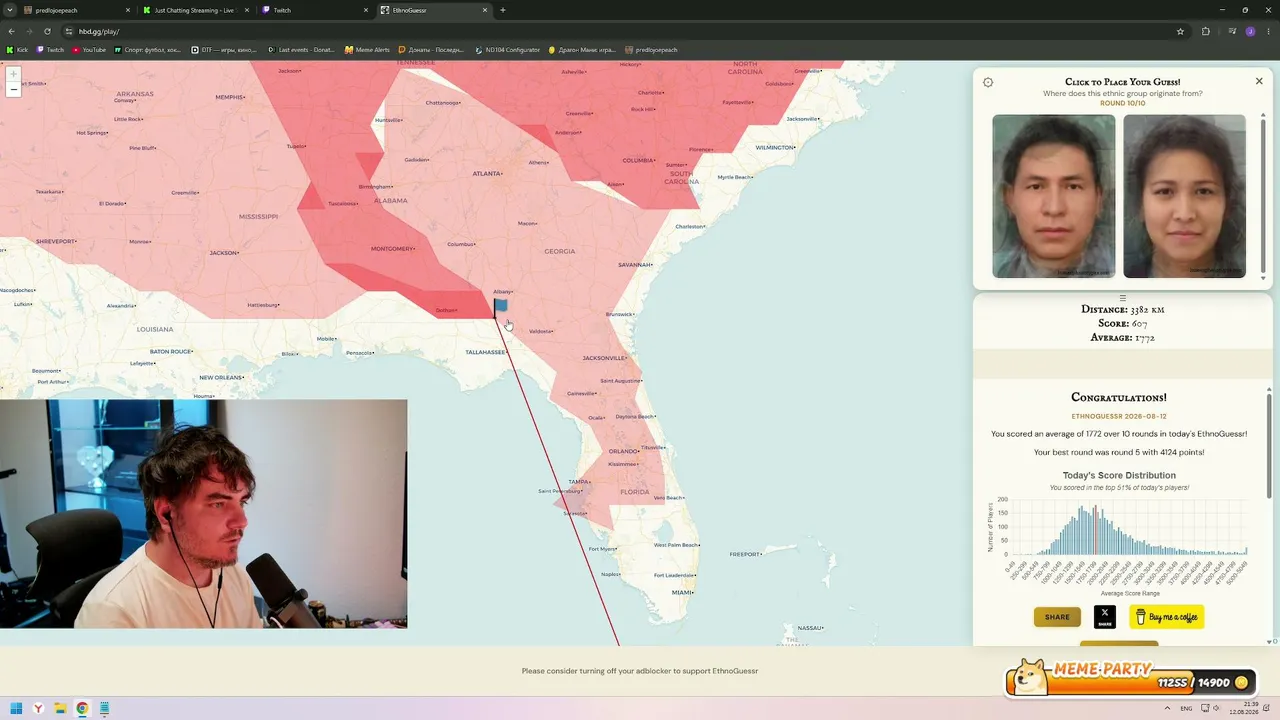This screenshot has height=720, width=1280.
Task: Share results on X
Action: pyautogui.click(x=1105, y=617)
